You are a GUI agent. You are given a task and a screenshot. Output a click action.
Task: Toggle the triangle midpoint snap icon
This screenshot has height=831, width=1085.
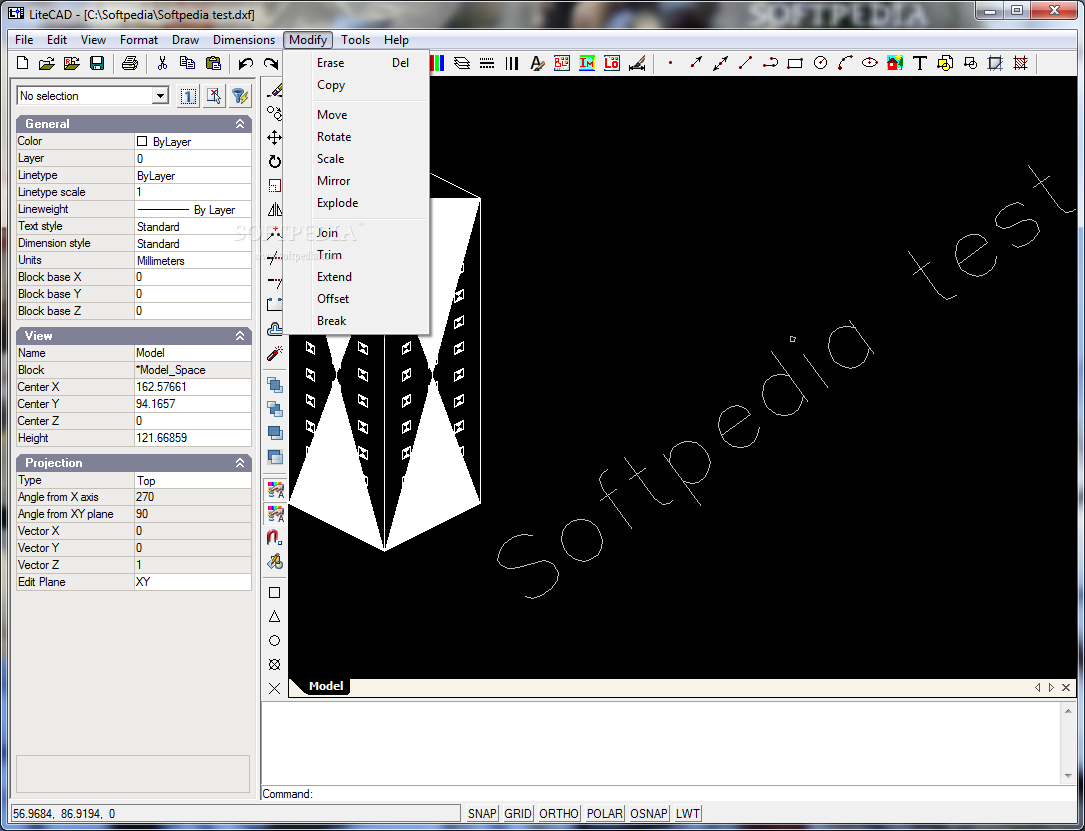(275, 617)
